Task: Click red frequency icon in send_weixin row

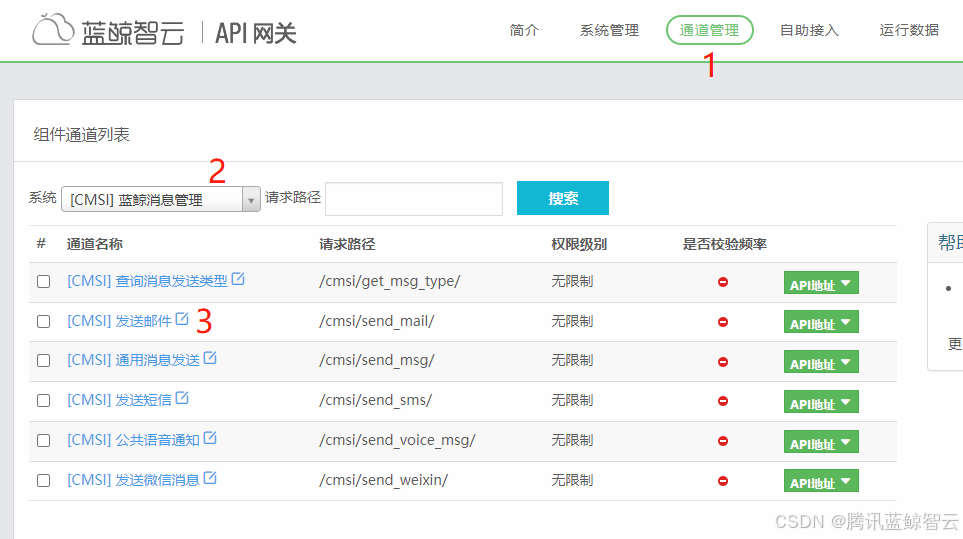Action: pyautogui.click(x=723, y=481)
